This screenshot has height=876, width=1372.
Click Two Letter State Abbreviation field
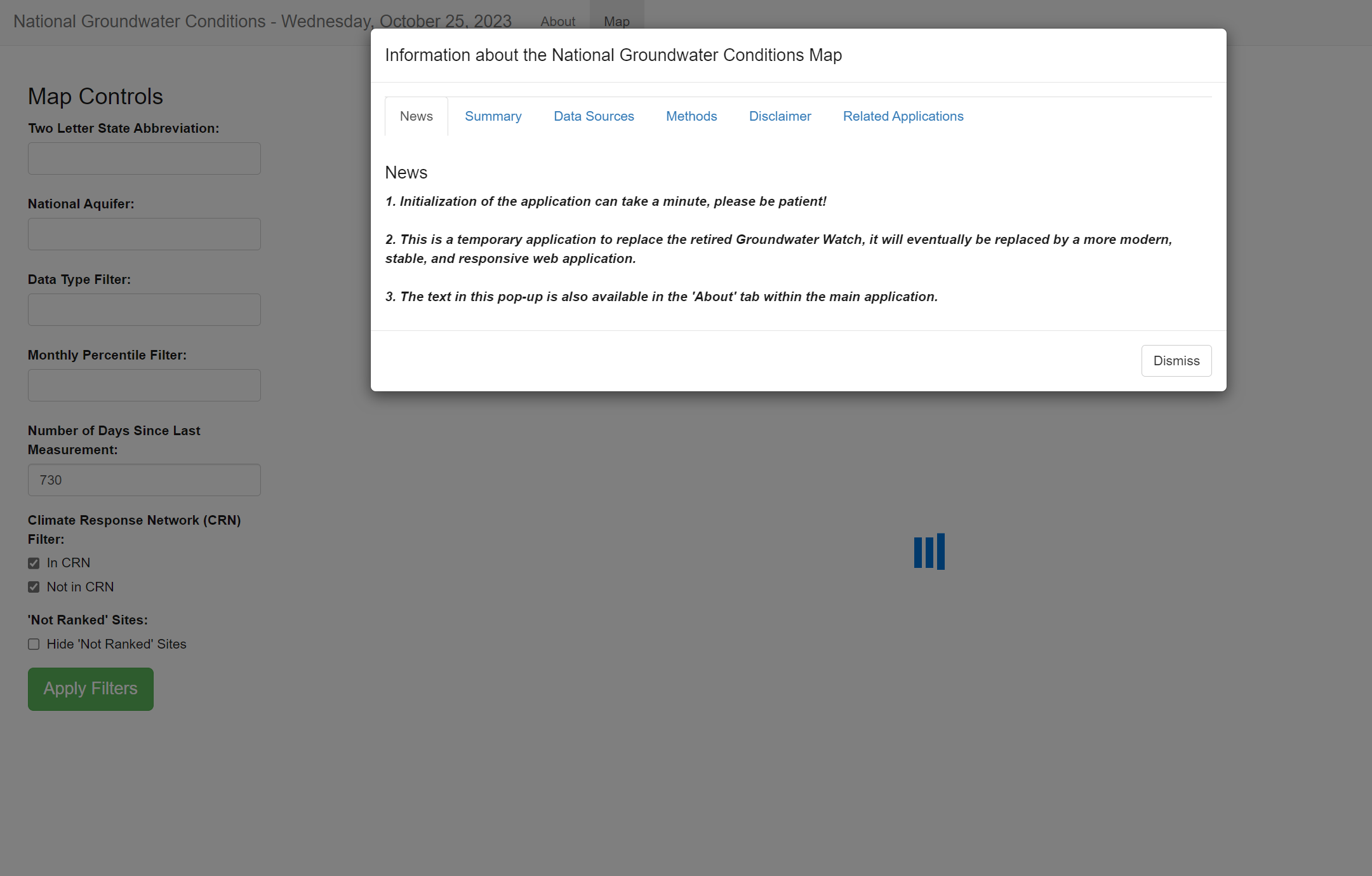coord(144,158)
